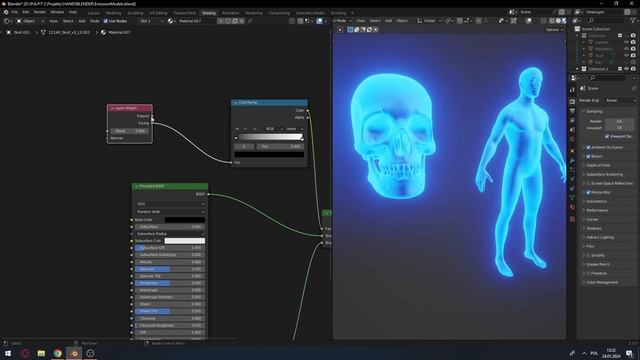This screenshot has width=640, height=360.
Task: Disable the Bloom checkbox
Action: pyautogui.click(x=589, y=156)
